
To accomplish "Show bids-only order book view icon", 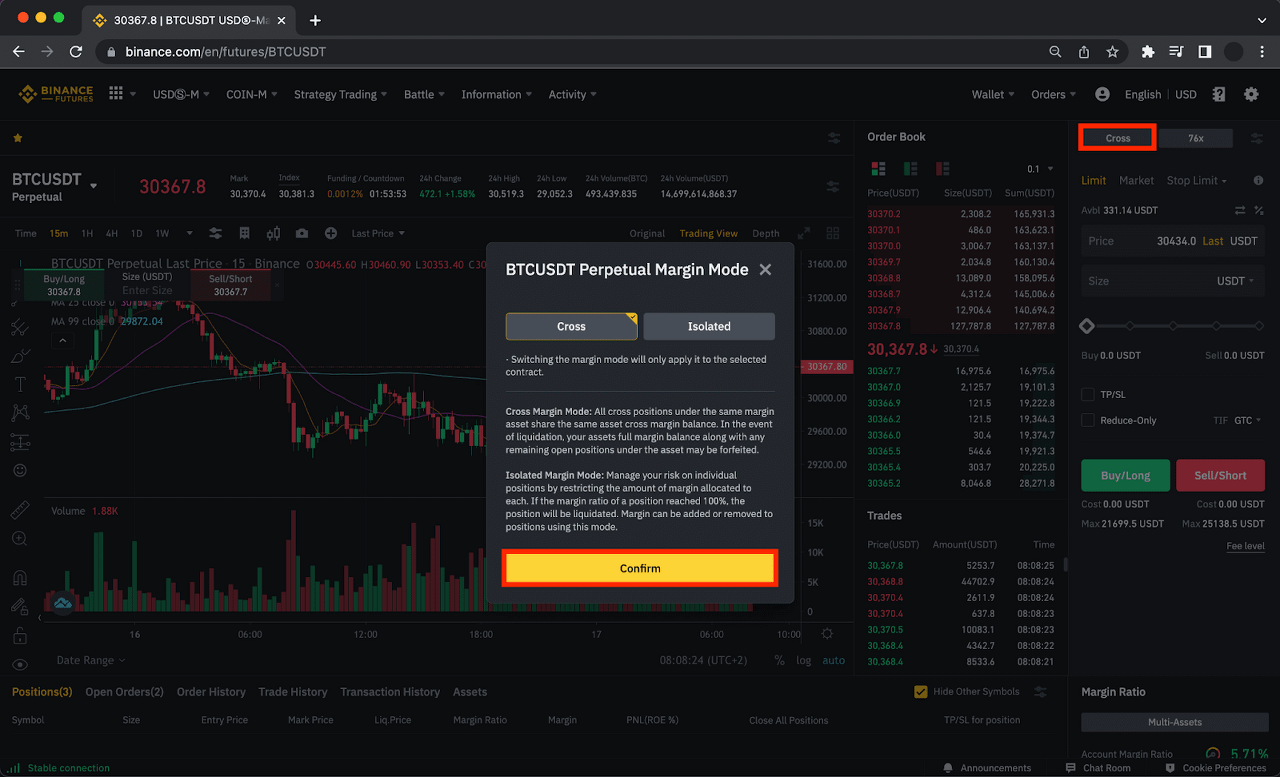I will tap(910, 168).
